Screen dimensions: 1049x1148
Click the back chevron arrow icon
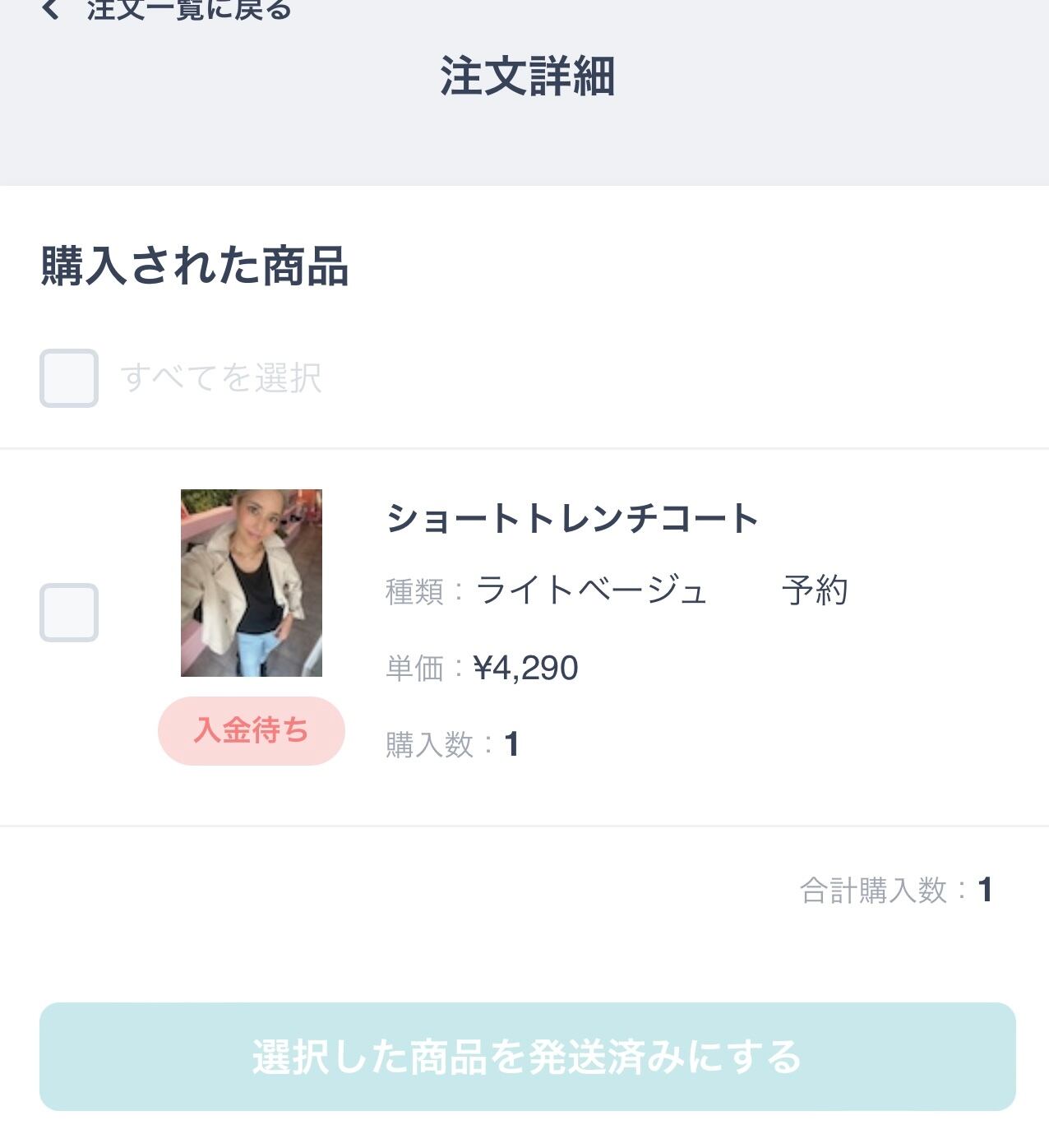point(51,9)
